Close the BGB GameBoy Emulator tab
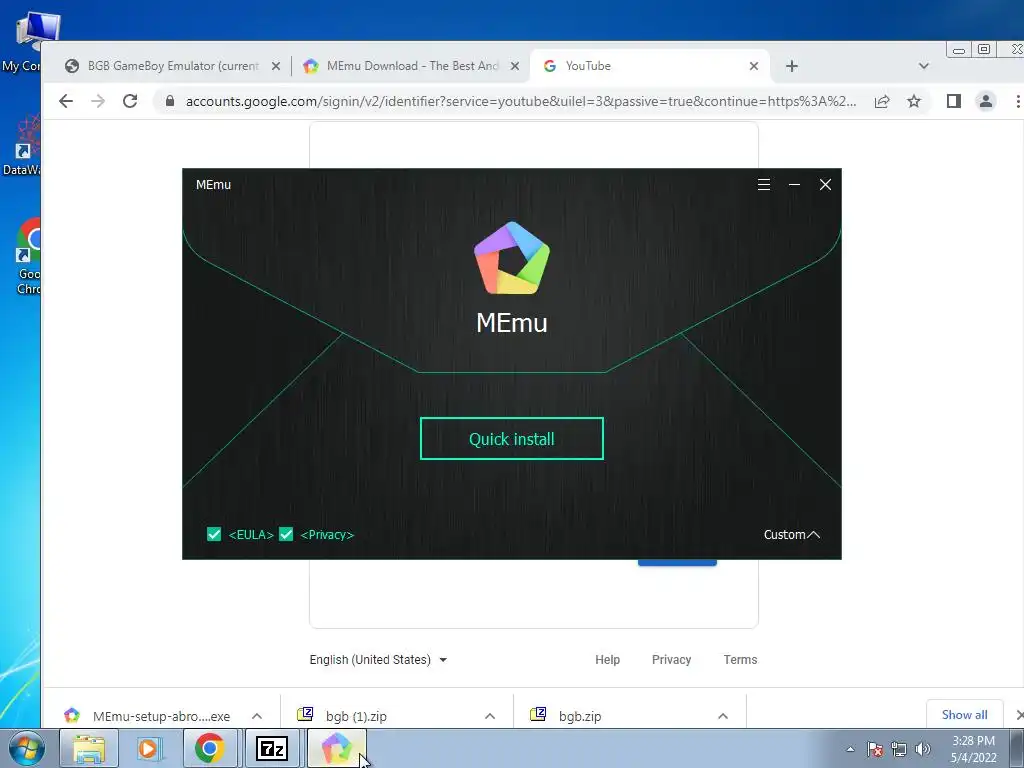The height and width of the screenshot is (768, 1024). [276, 66]
